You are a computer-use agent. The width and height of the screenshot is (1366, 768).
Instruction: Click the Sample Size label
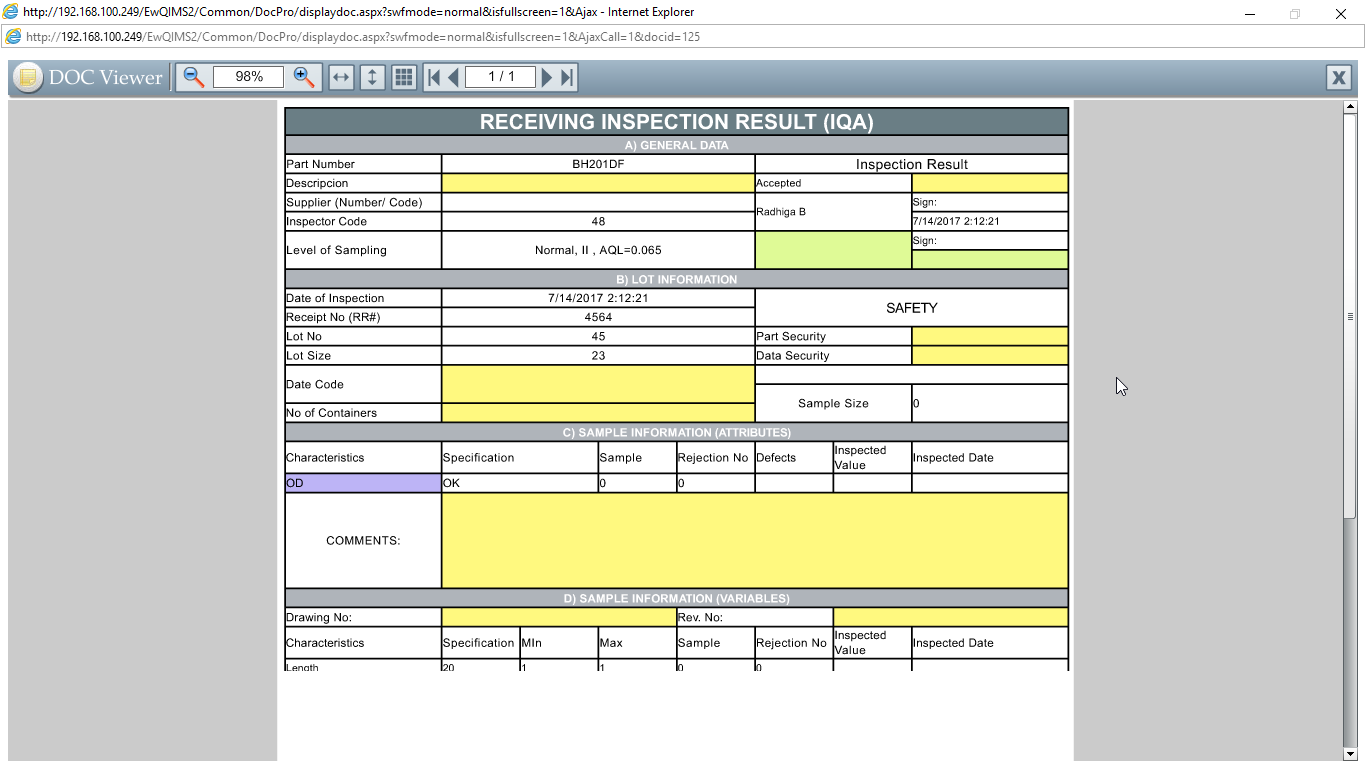(833, 403)
